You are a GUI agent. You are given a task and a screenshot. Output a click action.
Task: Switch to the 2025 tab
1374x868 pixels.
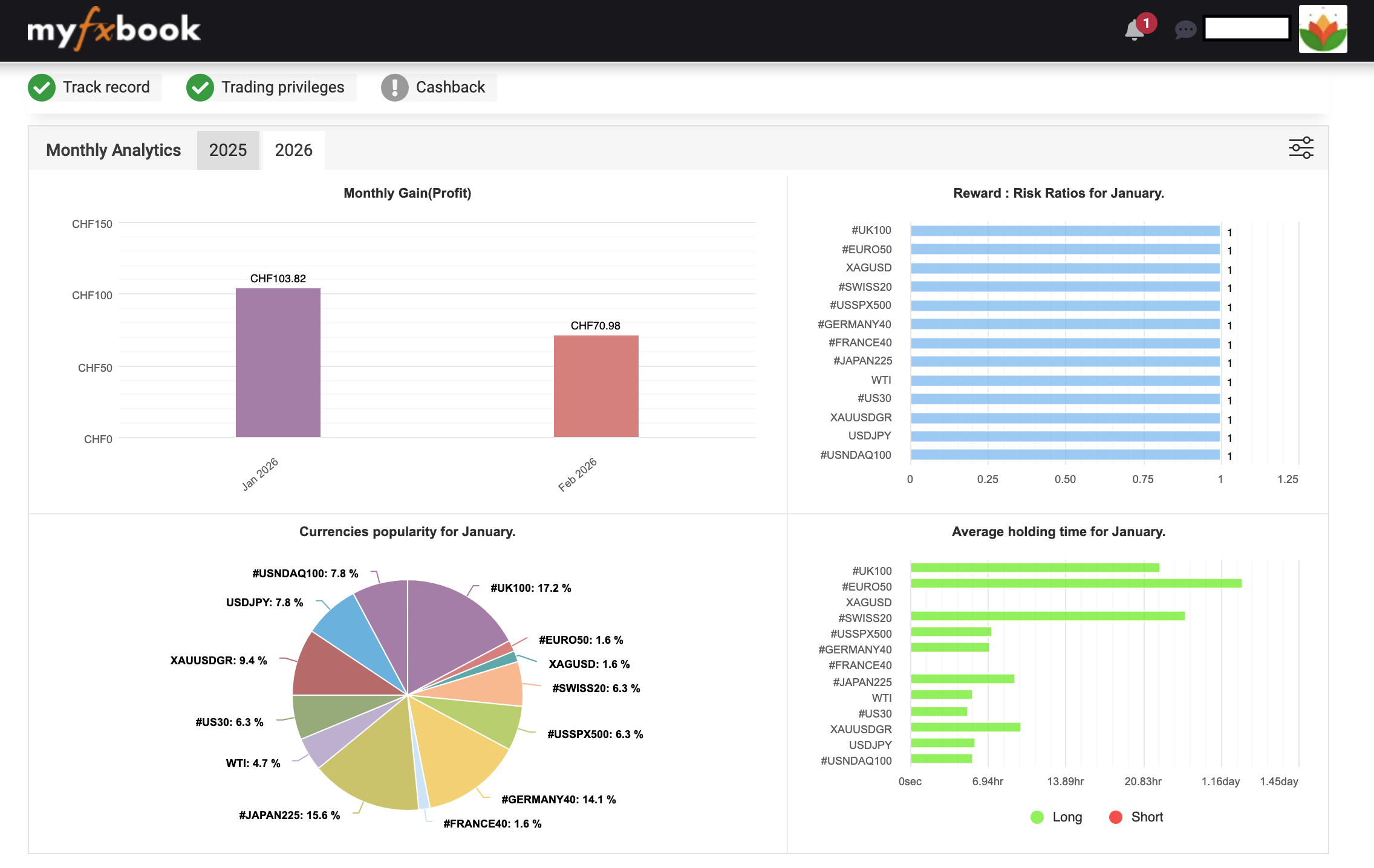pos(228,150)
